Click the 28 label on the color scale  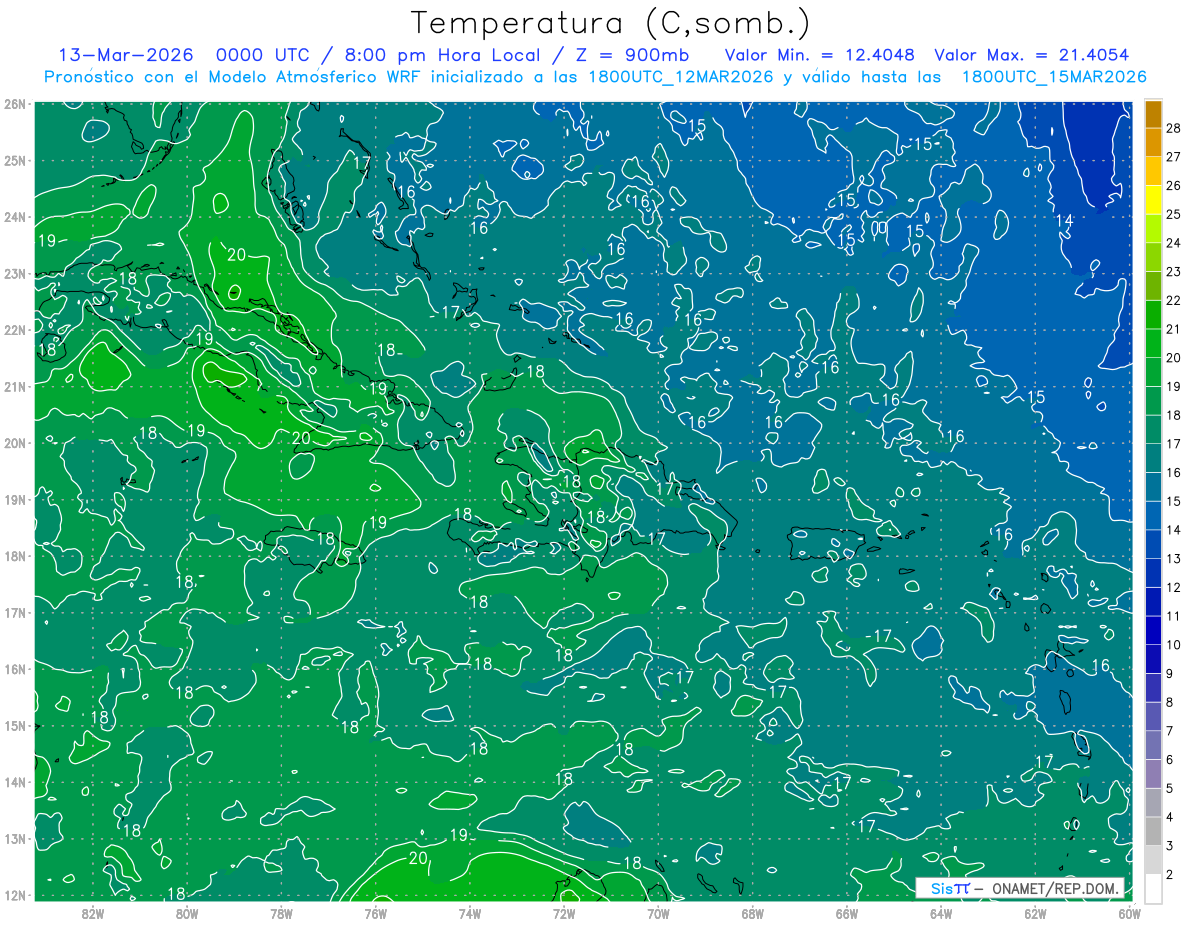1173,129
